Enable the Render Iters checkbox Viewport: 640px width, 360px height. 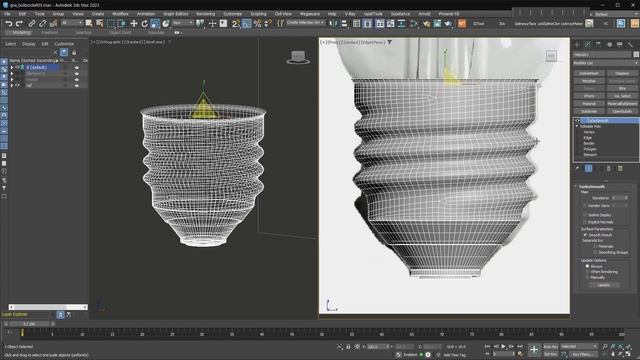click(x=585, y=206)
